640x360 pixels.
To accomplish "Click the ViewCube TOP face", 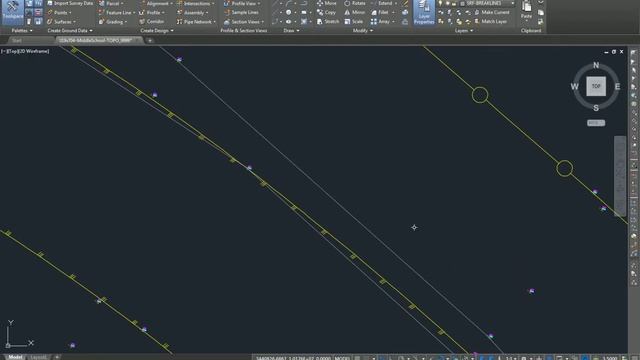I will 596,86.
